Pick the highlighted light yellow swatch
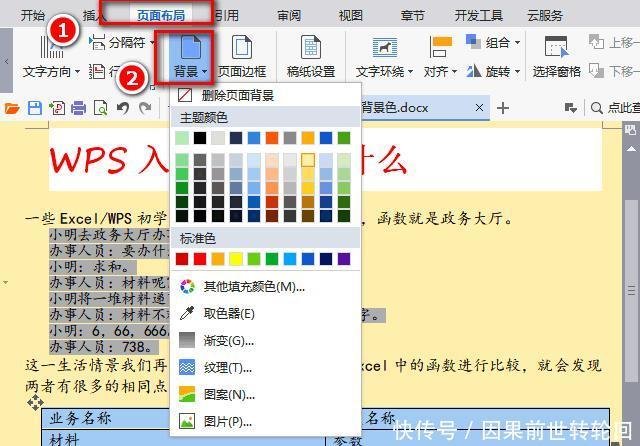This screenshot has width=640, height=446. (308, 160)
